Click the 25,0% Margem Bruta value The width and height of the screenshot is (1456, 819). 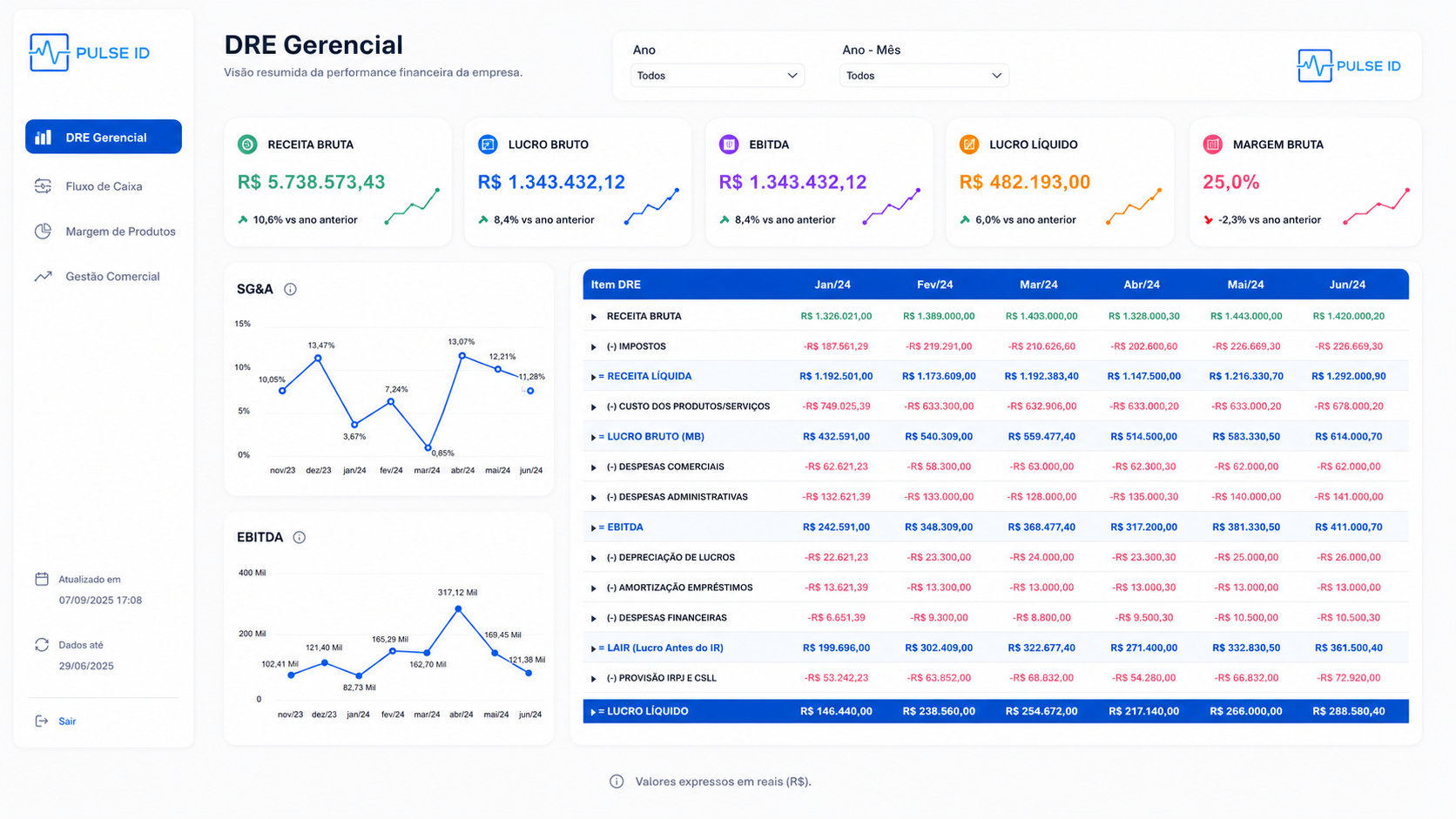[1230, 182]
